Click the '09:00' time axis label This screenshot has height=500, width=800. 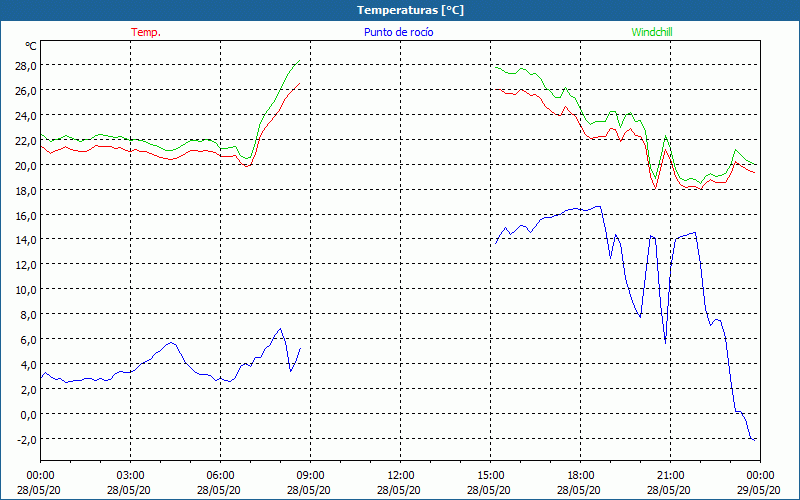pyautogui.click(x=310, y=476)
